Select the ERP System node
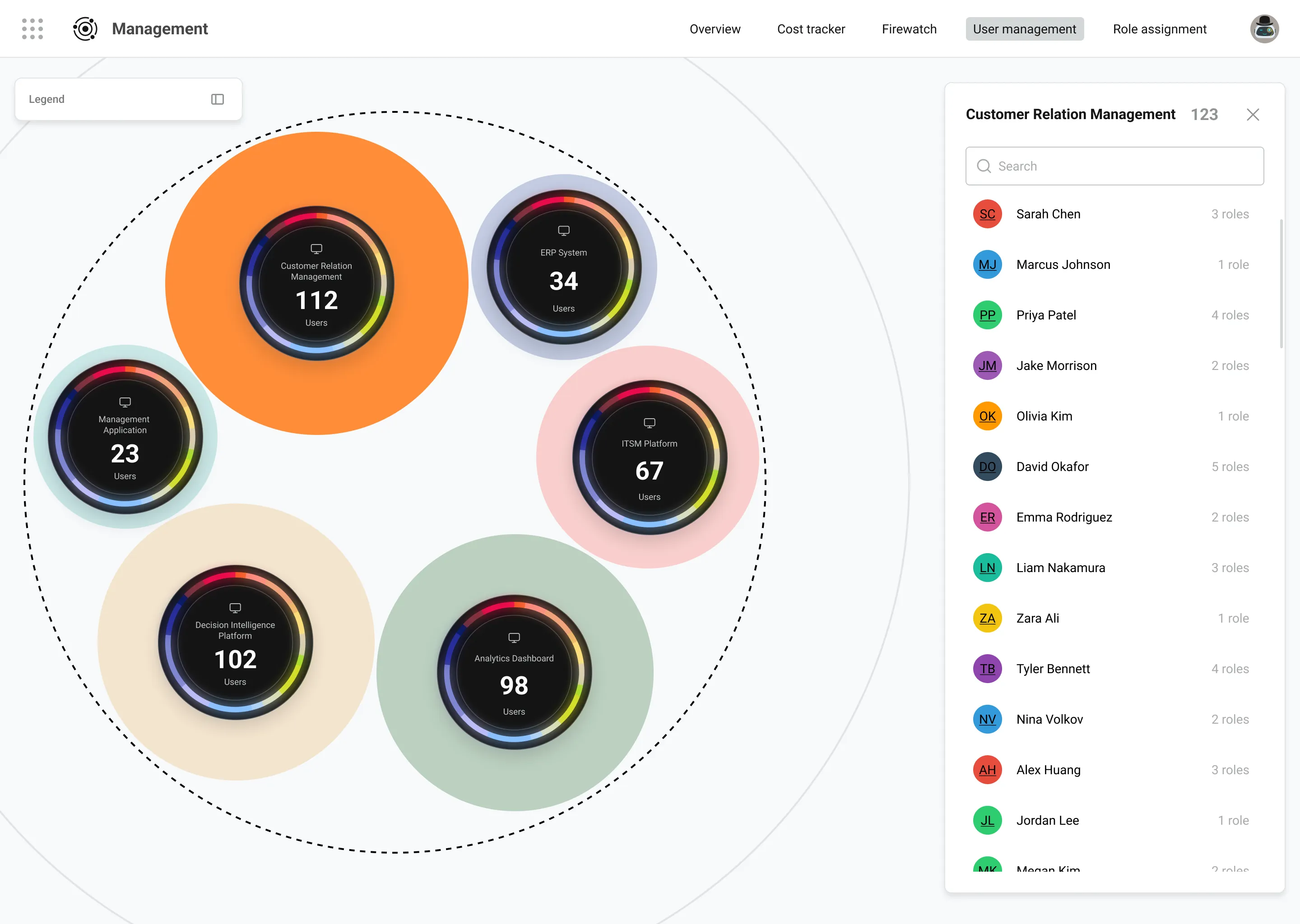Viewport: 1300px width, 924px height. point(563,267)
